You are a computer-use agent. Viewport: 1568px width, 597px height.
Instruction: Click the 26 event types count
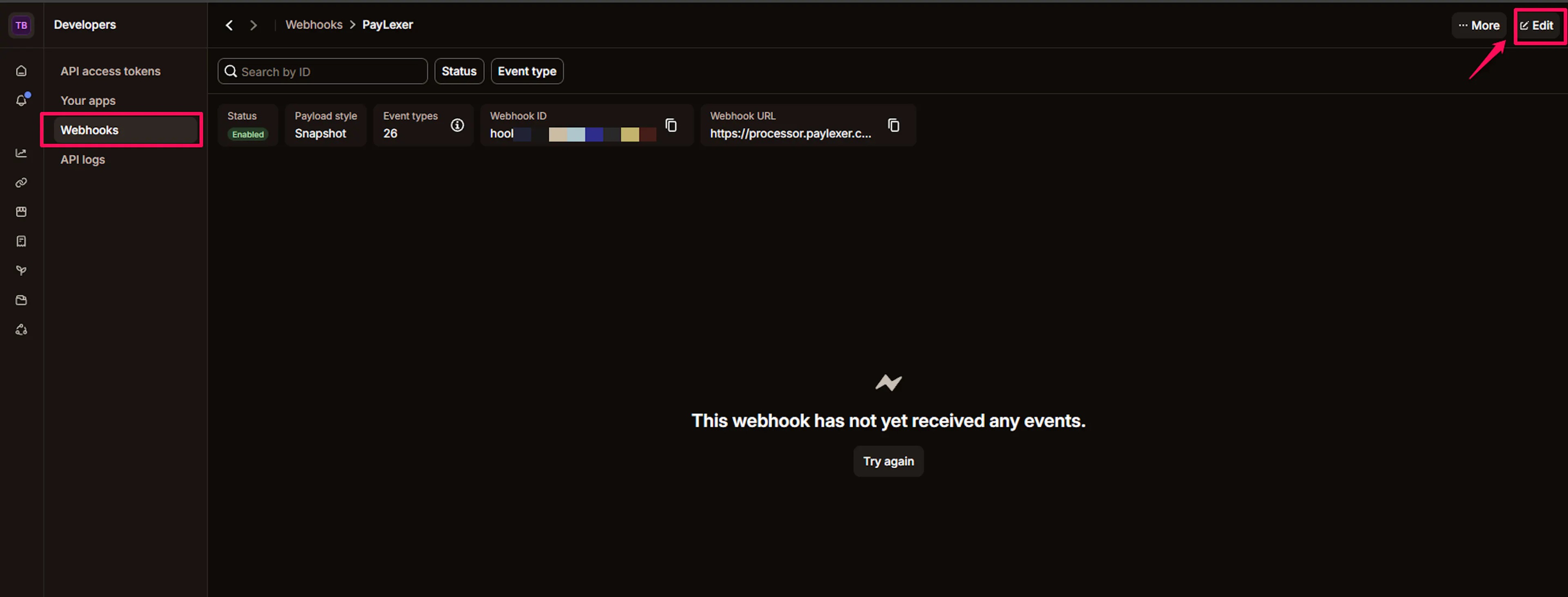pyautogui.click(x=390, y=133)
